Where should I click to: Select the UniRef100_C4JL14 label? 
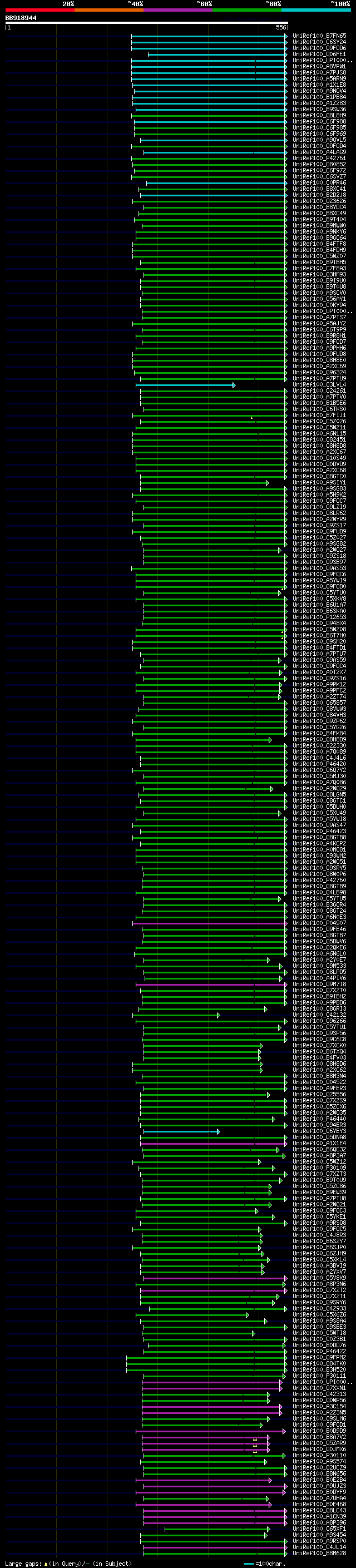(x=319, y=1547)
